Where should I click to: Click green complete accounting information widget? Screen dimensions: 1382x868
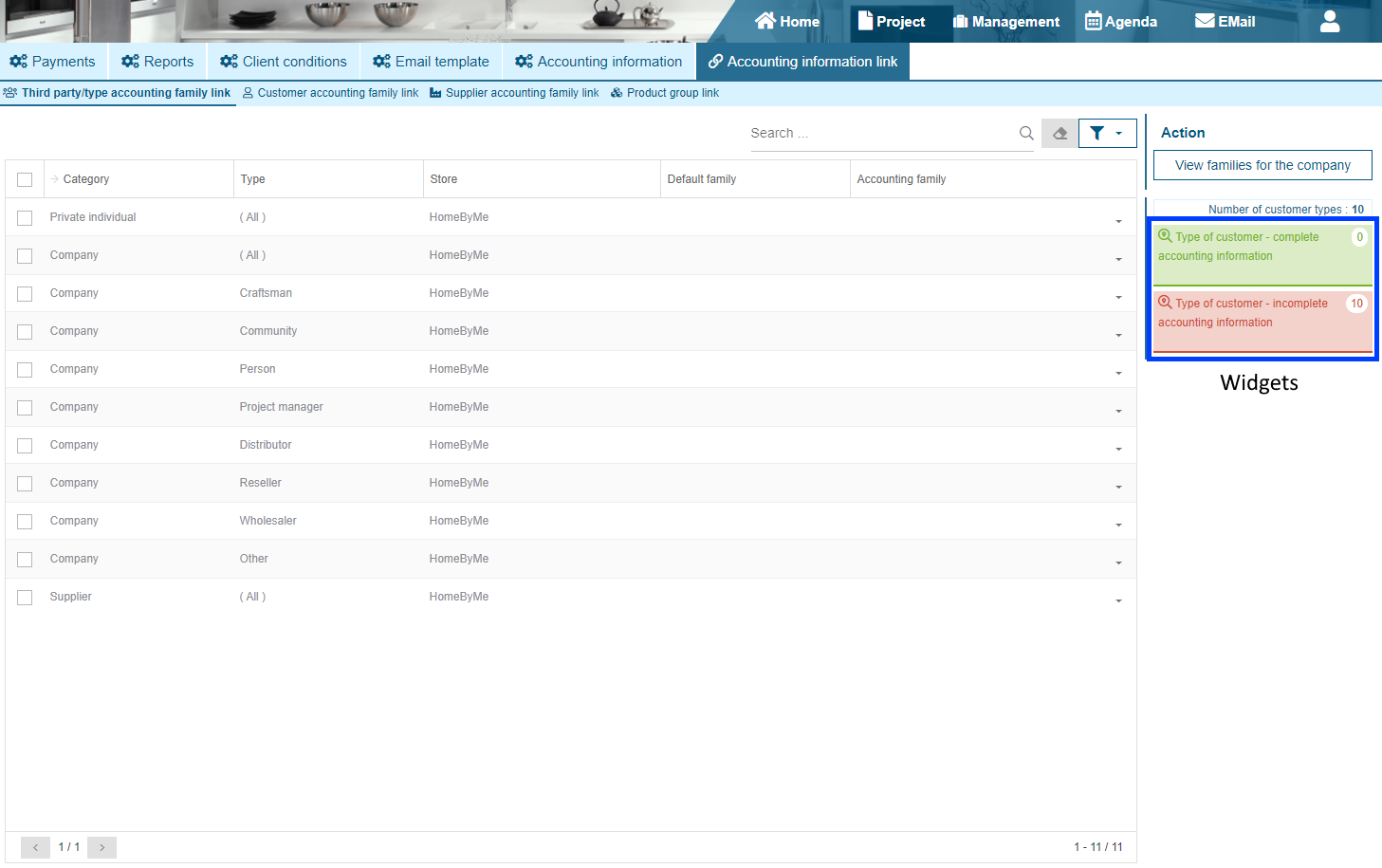[1262, 252]
